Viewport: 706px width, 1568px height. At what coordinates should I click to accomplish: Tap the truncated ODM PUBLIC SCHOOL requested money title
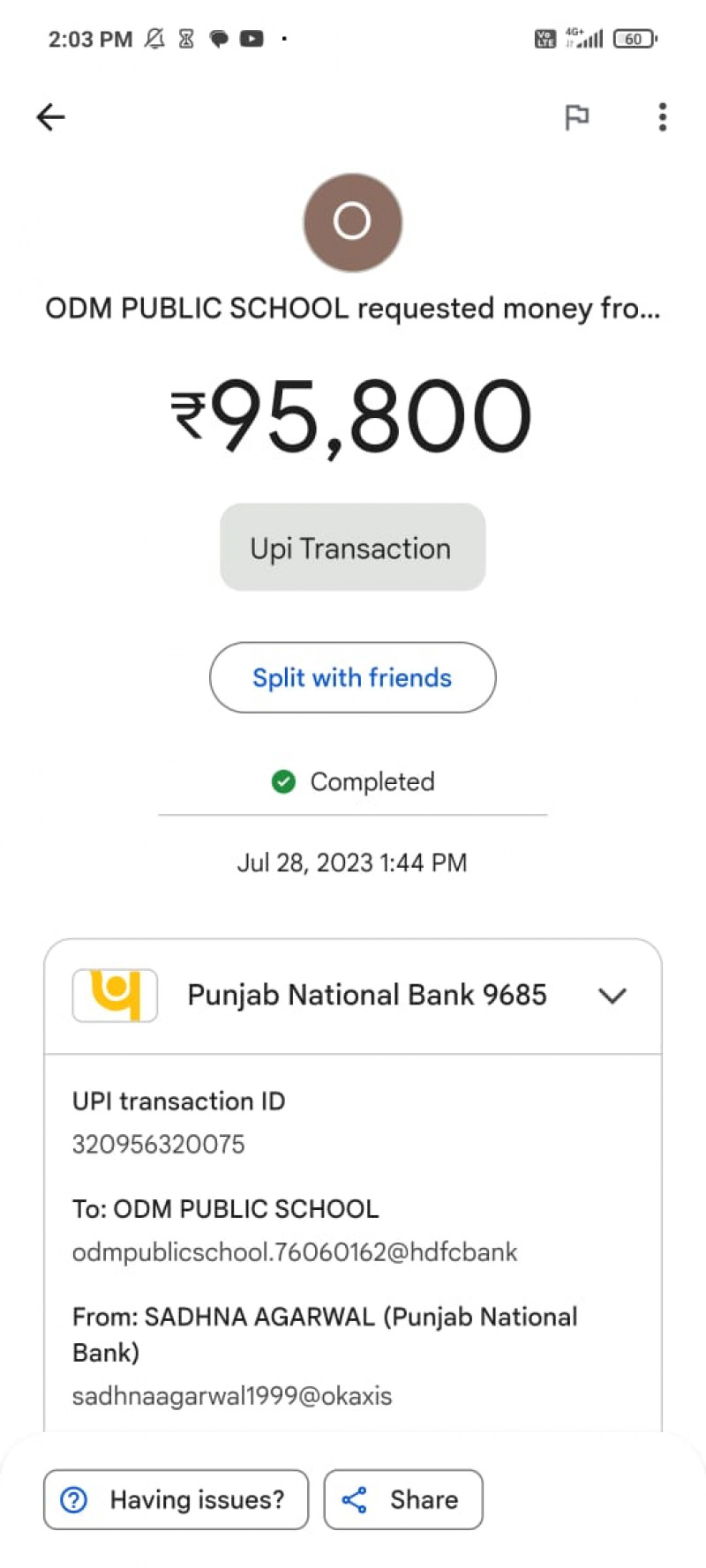pos(352,309)
